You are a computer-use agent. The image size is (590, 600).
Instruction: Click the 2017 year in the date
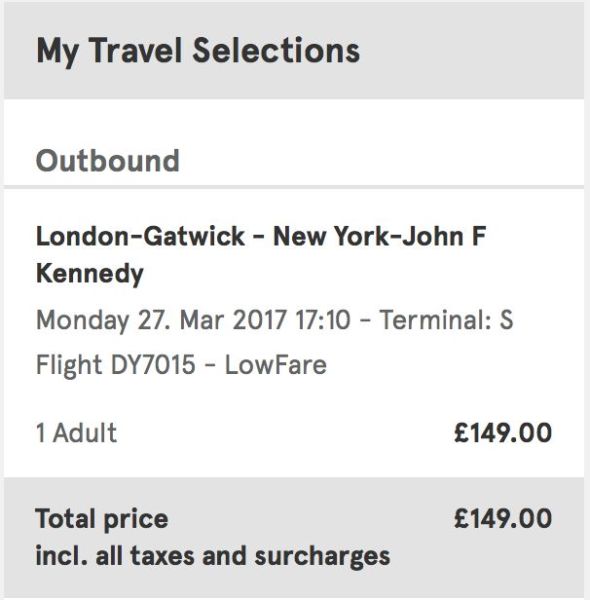point(259,320)
